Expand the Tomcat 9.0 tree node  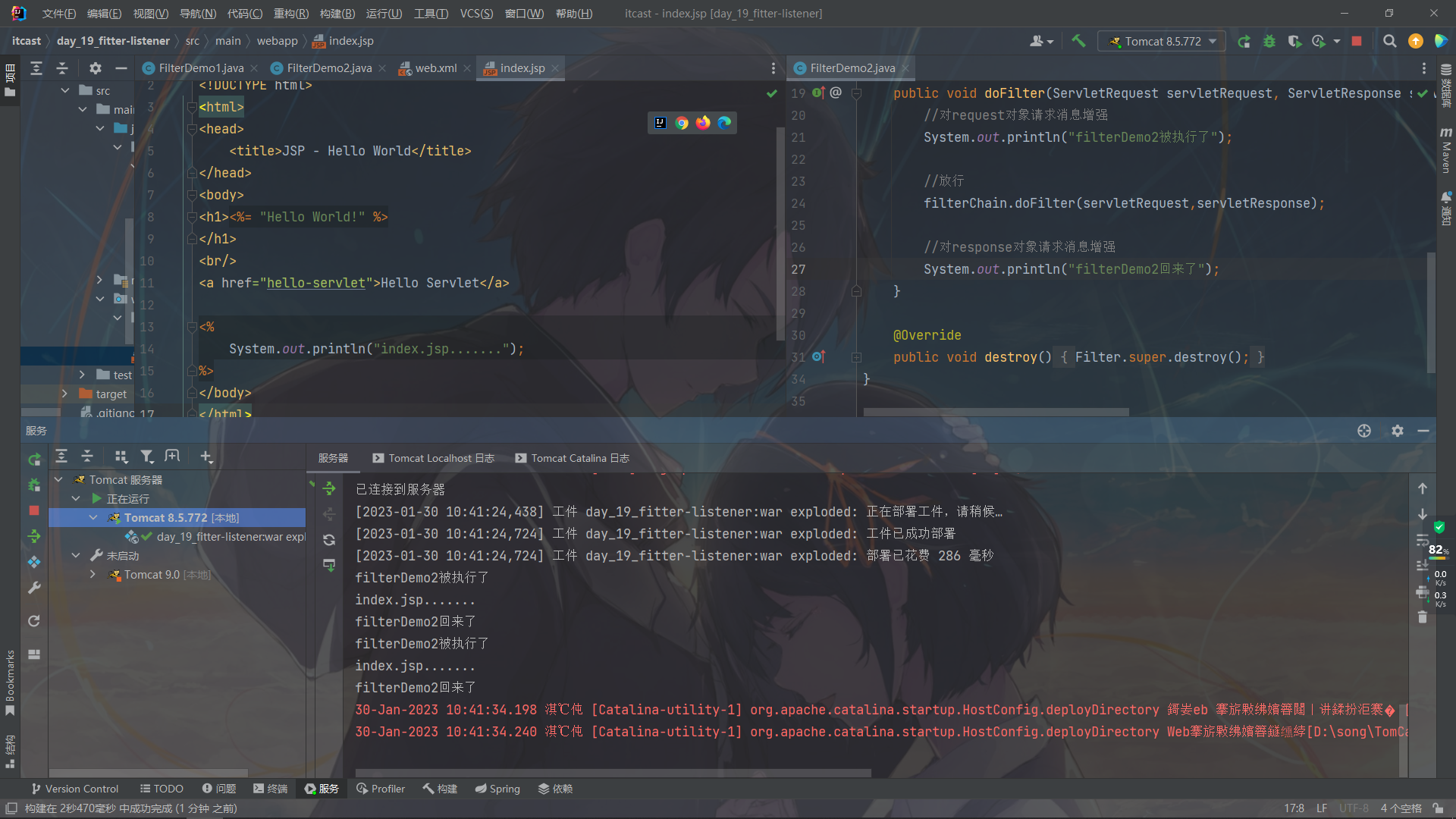(93, 575)
